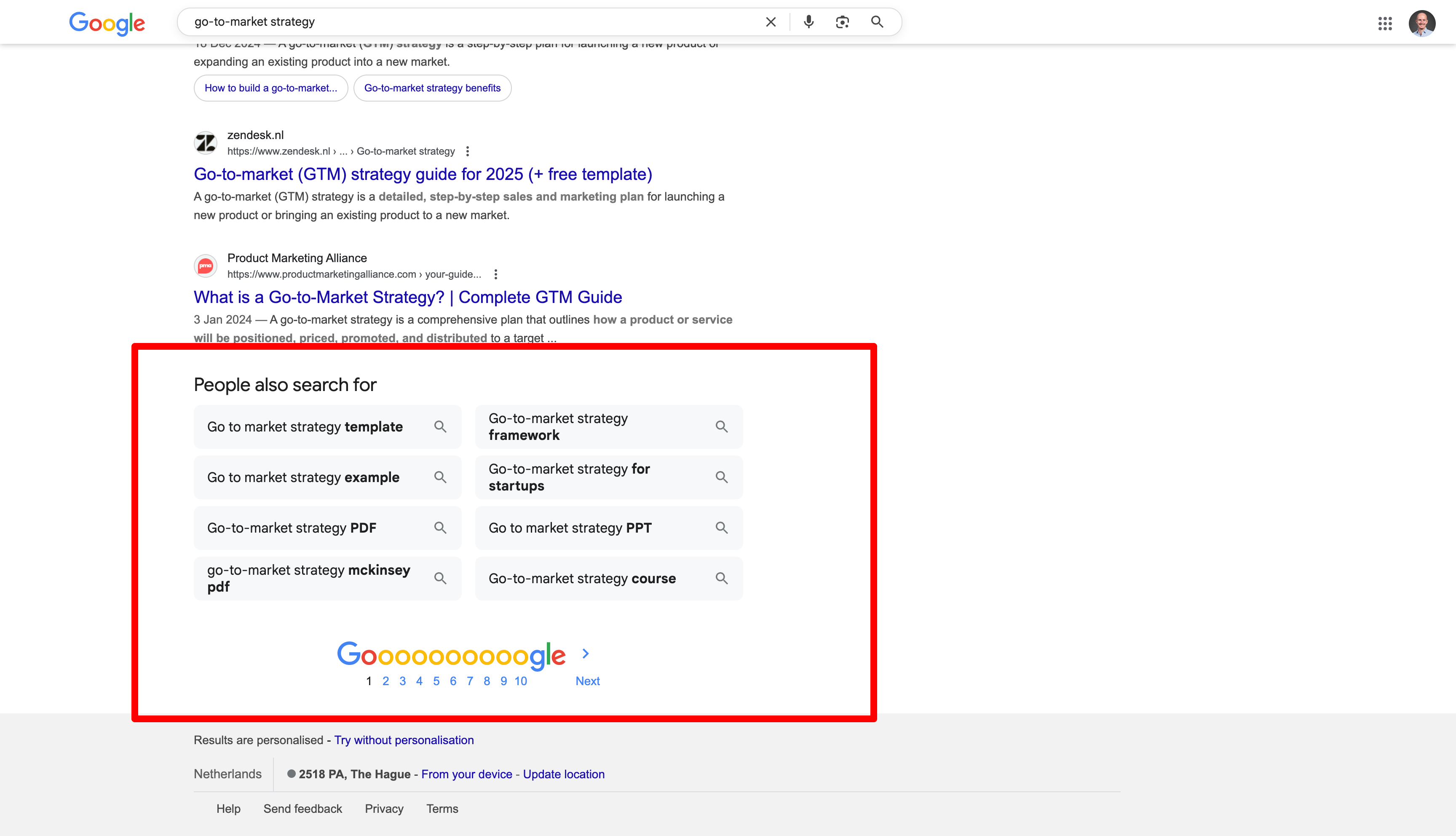This screenshot has height=836, width=1456.
Task: Open the account profile picture
Action: (x=1421, y=23)
